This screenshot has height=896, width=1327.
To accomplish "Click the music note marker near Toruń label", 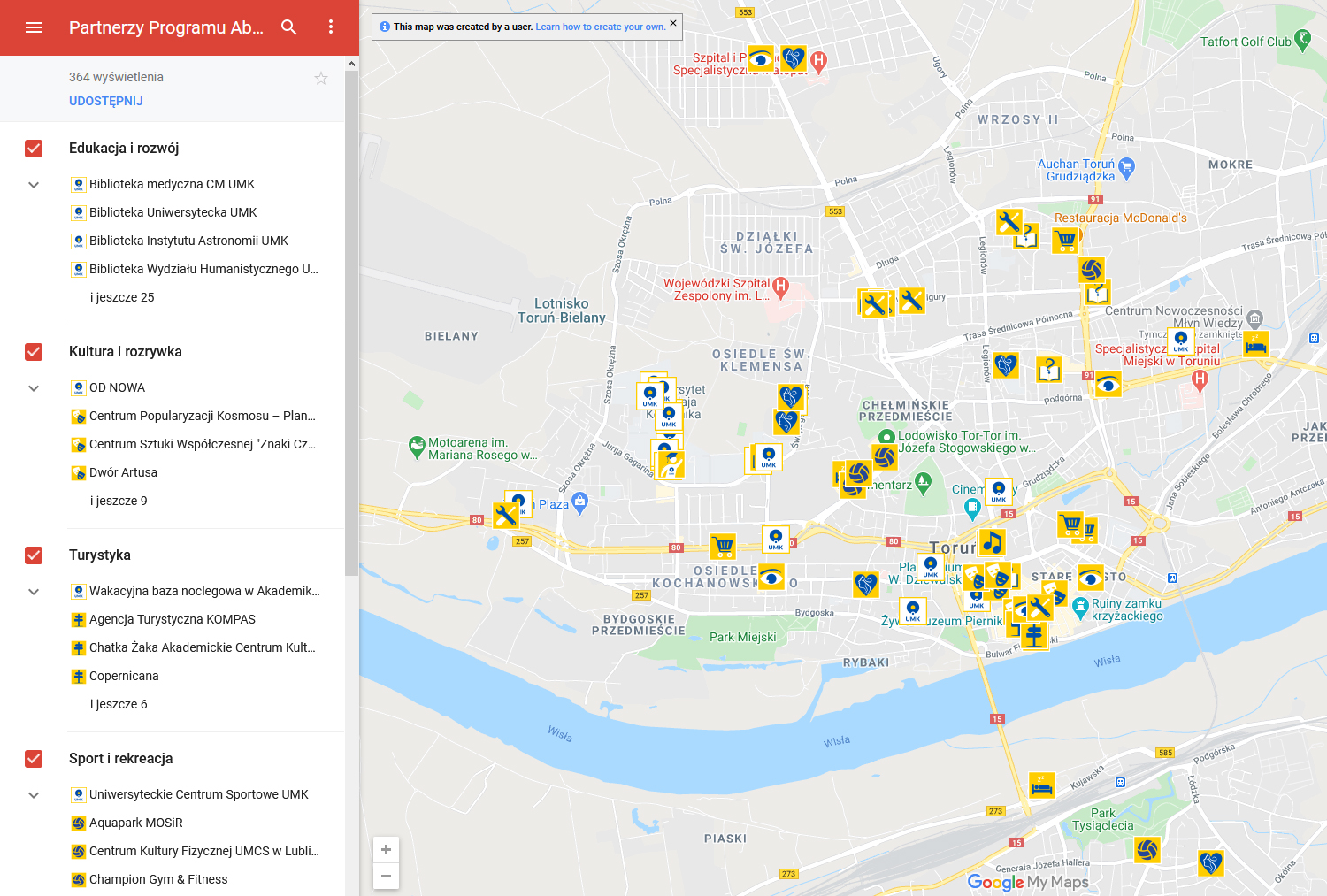I will (x=992, y=541).
